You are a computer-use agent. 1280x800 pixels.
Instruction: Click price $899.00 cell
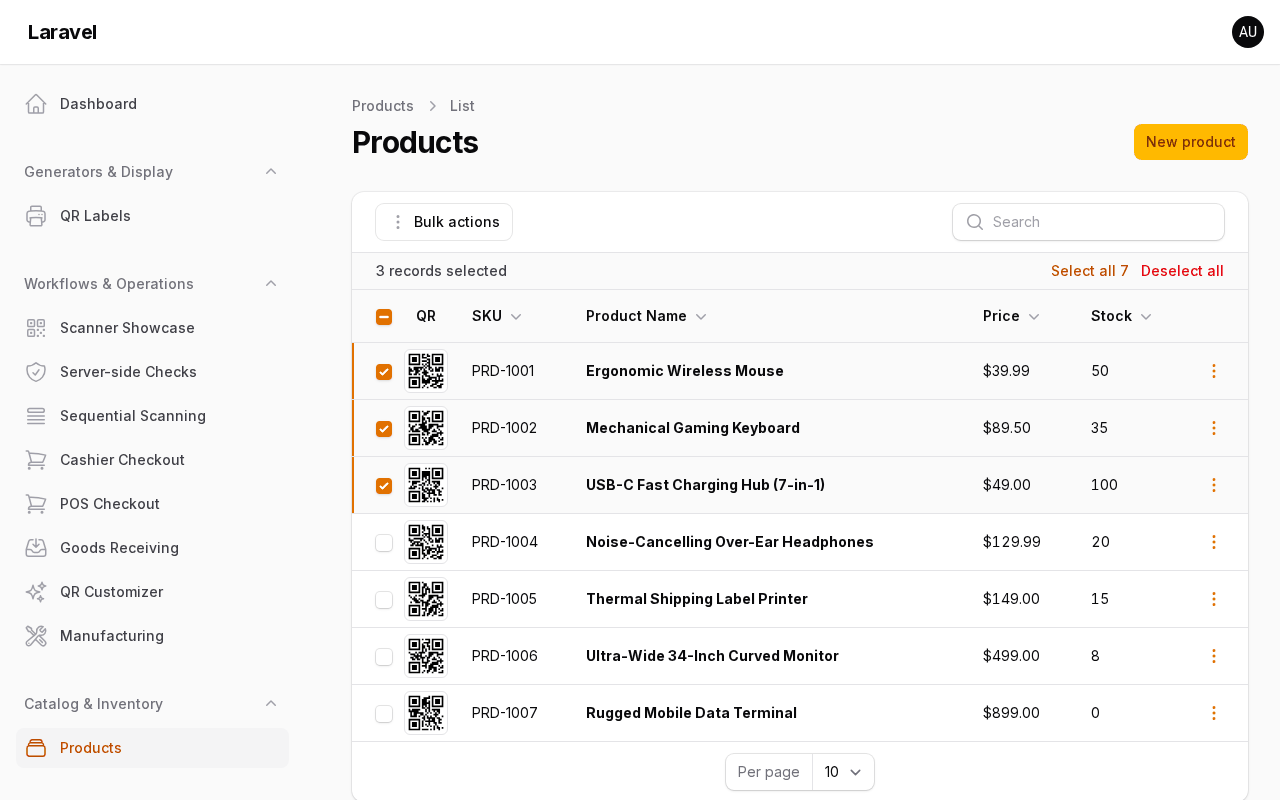[1011, 713]
